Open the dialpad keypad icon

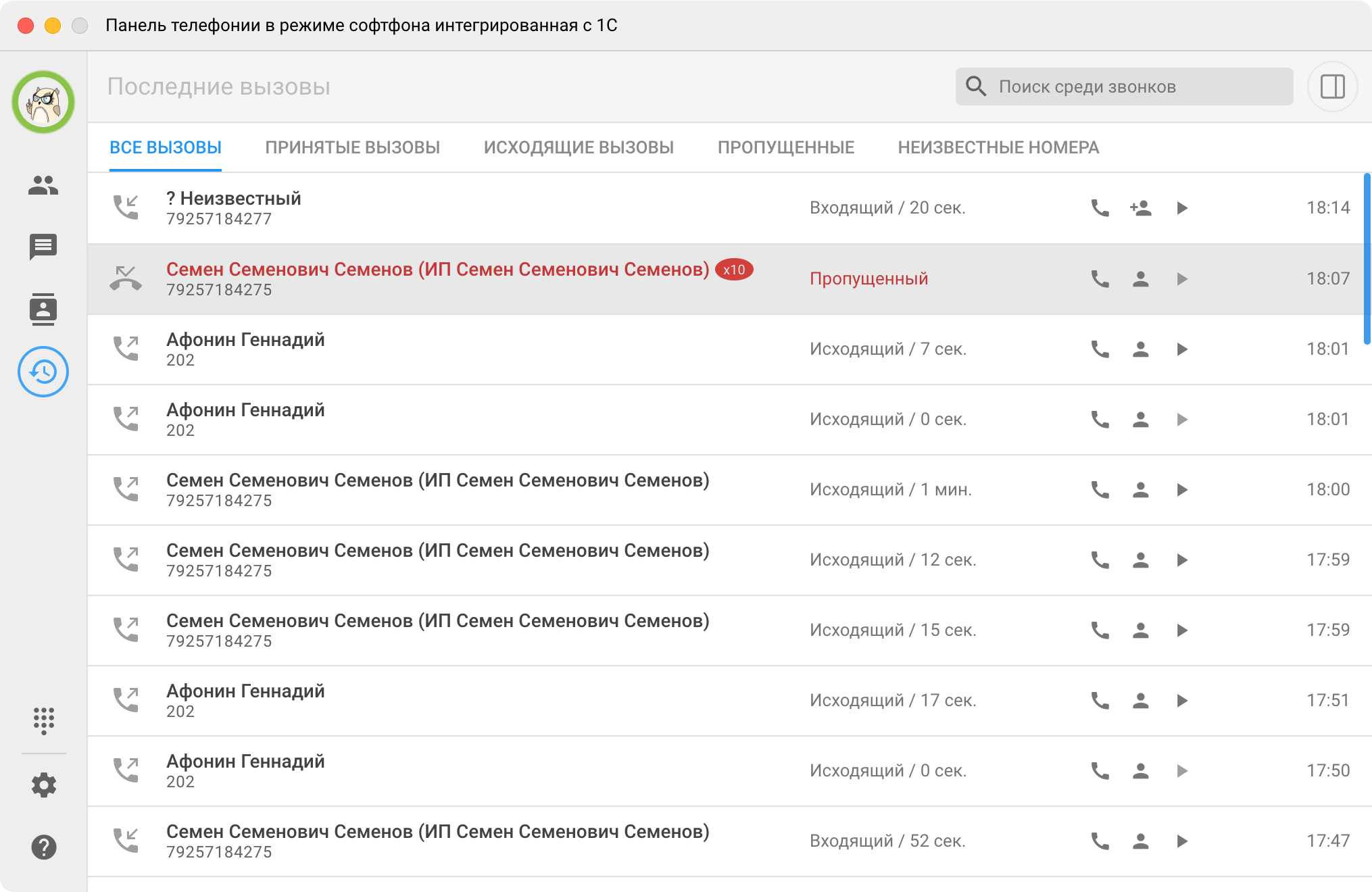pos(43,721)
